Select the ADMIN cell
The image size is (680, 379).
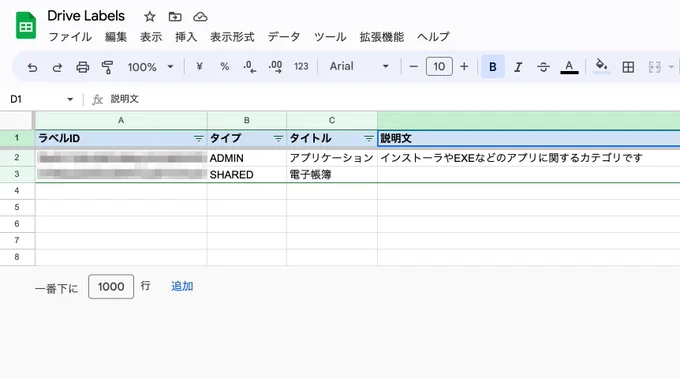pos(247,158)
